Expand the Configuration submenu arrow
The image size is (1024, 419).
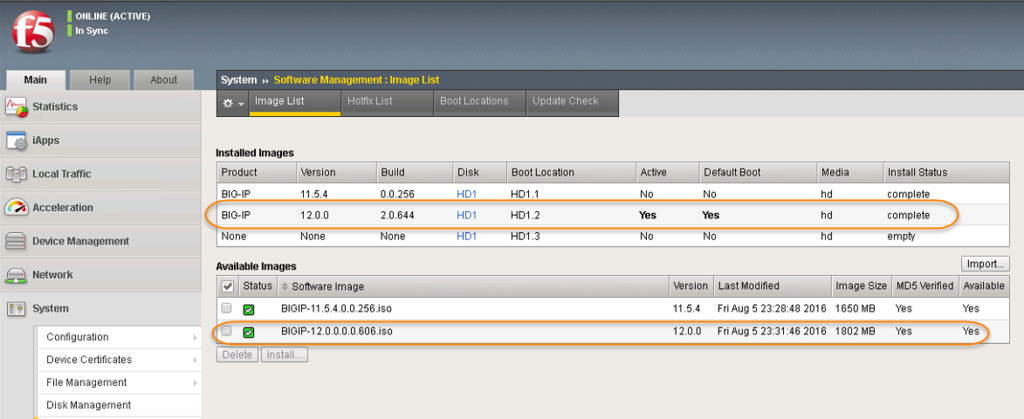195,337
